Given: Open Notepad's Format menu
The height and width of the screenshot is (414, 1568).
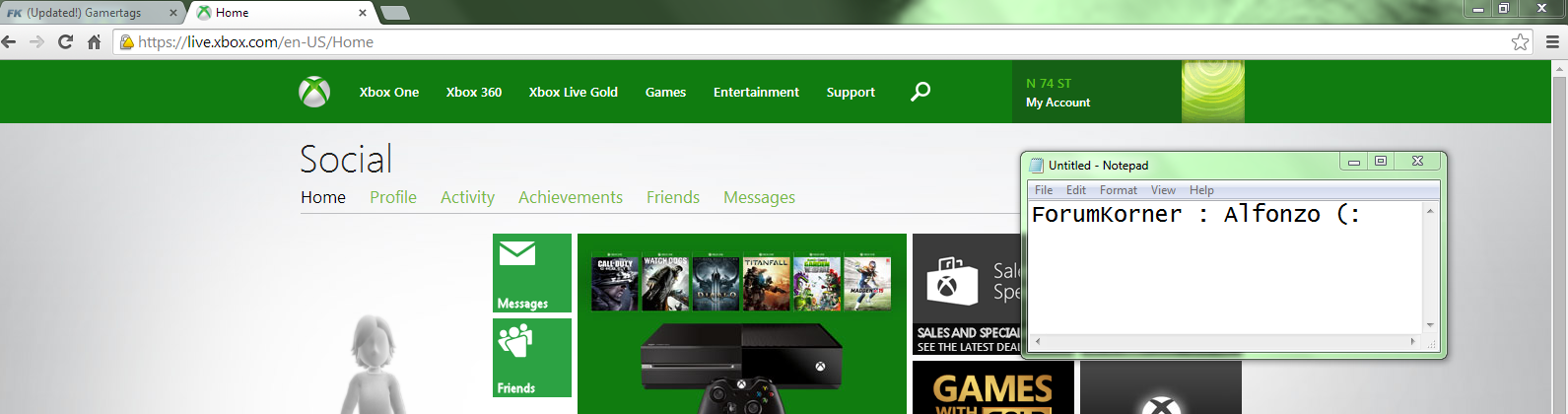Looking at the screenshot, I should click(1119, 190).
